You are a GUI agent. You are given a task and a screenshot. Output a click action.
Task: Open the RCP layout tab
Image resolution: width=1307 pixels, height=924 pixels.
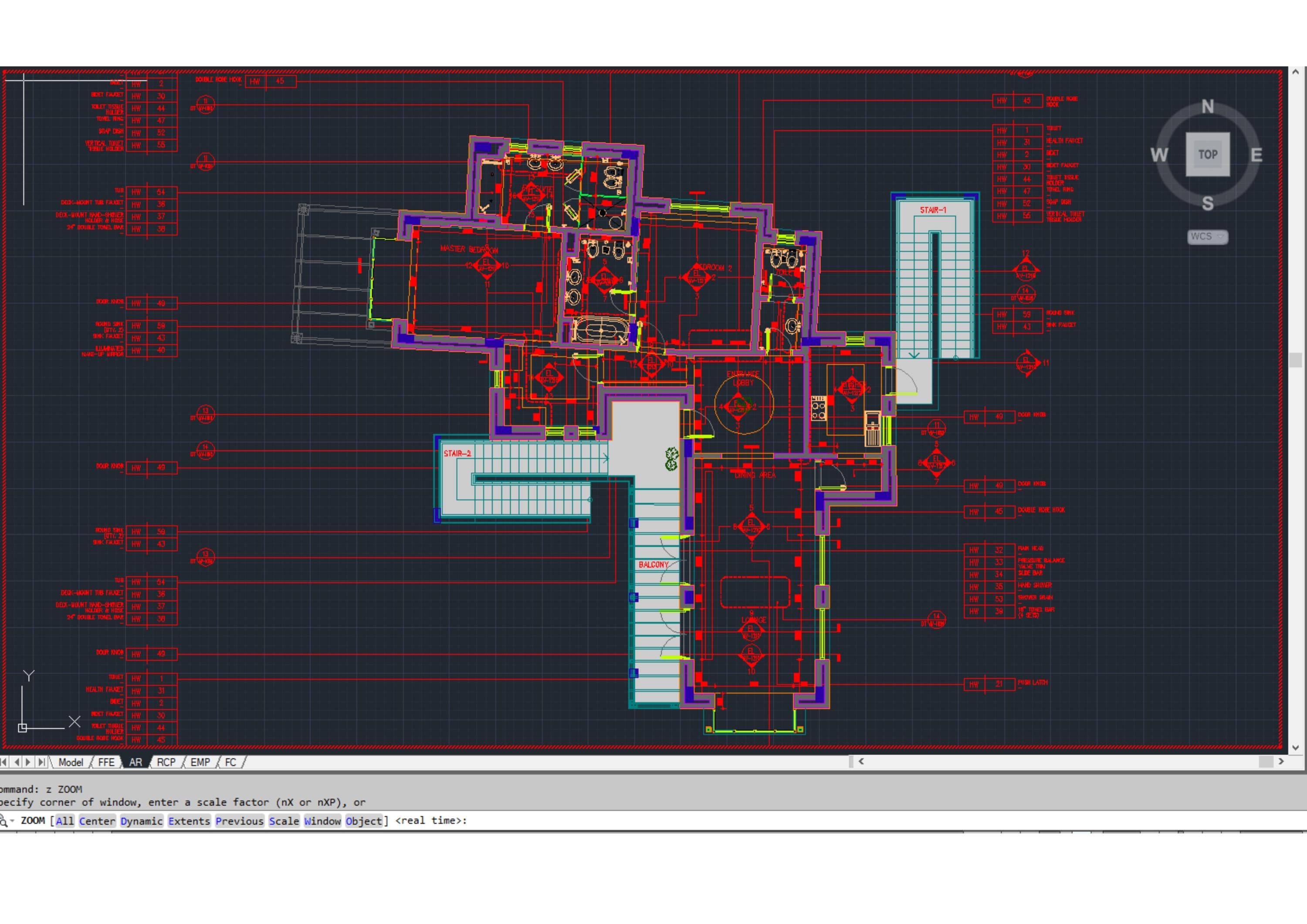[x=166, y=762]
